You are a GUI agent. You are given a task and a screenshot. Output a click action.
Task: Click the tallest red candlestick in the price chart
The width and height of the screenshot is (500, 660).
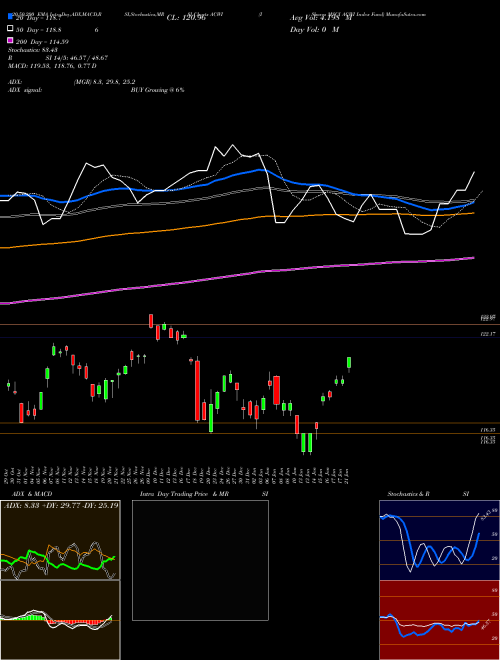[x=197, y=391]
